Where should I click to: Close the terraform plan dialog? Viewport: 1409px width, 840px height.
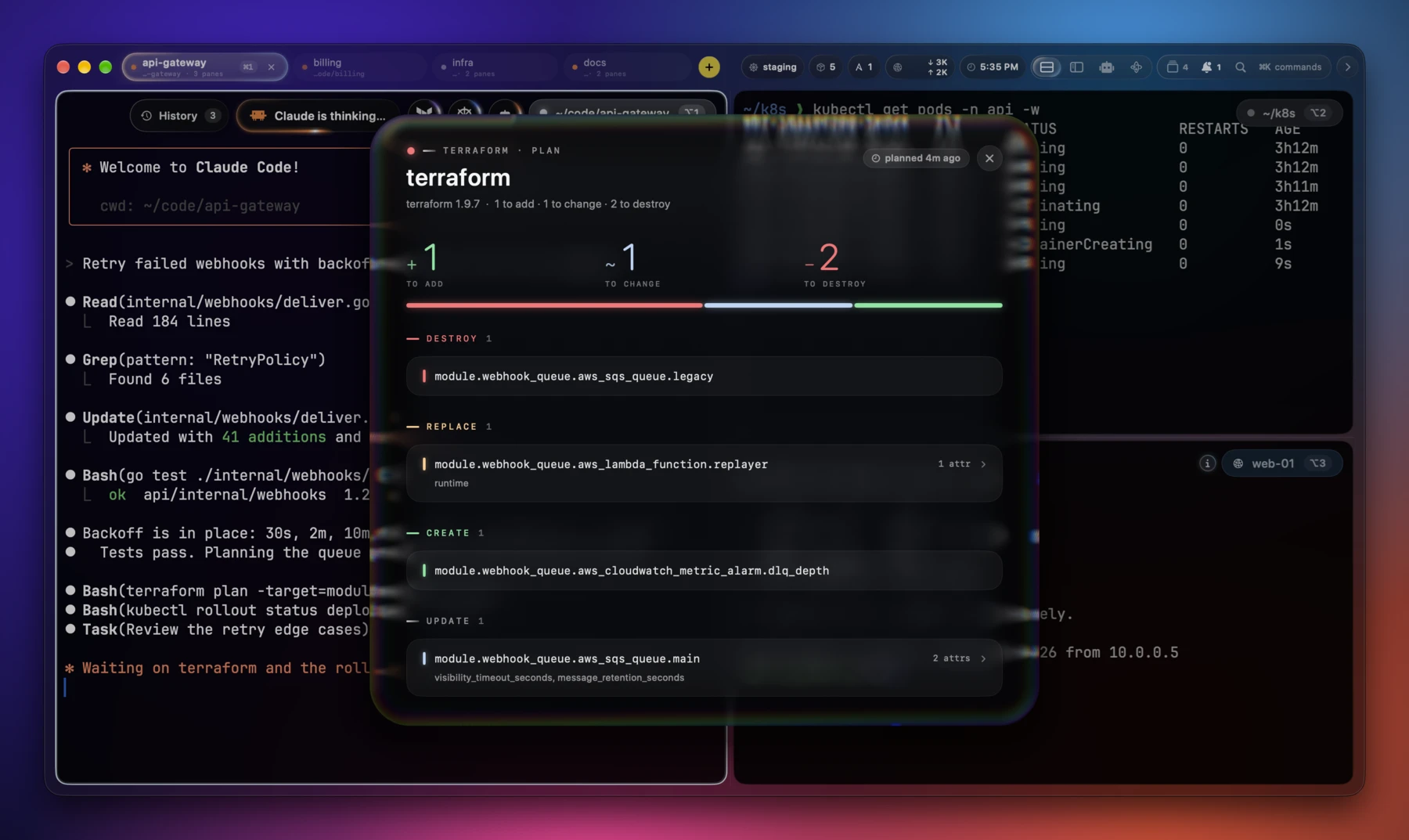click(989, 158)
